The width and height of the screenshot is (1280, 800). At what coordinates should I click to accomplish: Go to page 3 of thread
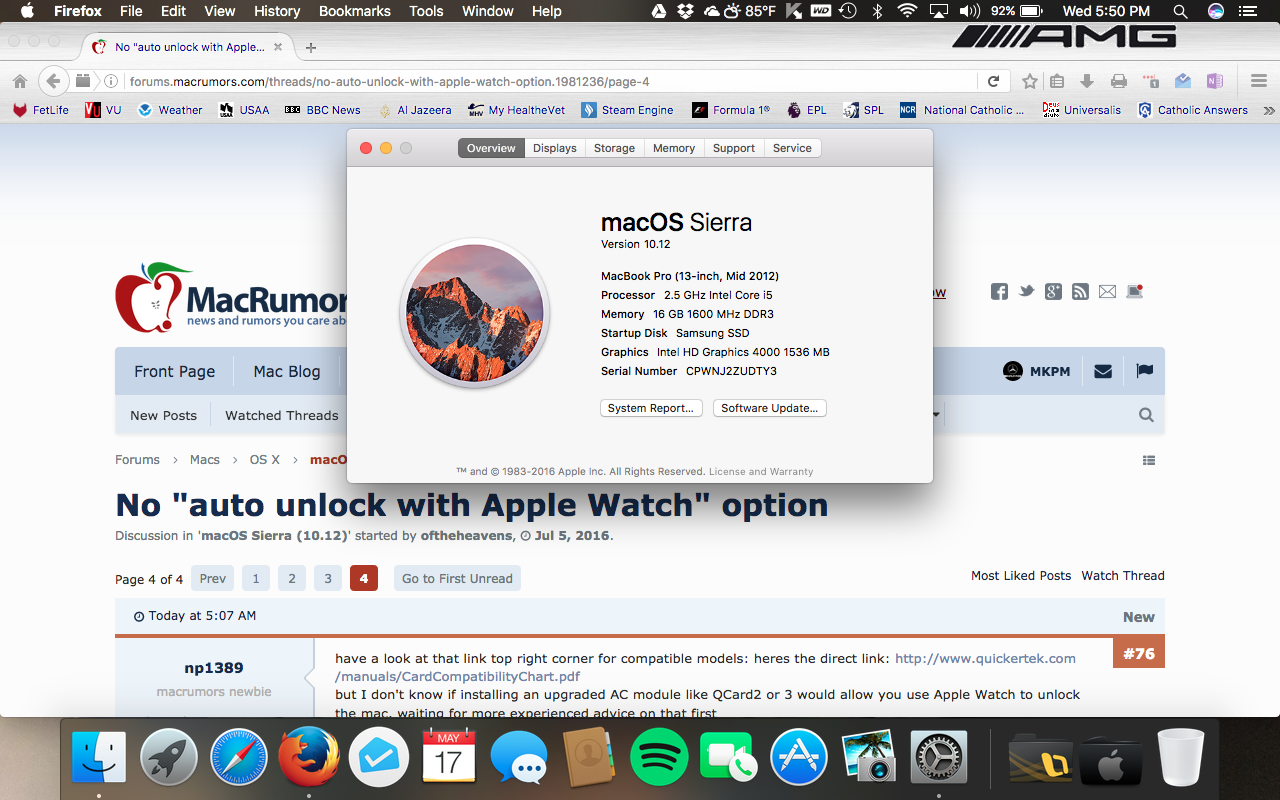click(x=327, y=578)
